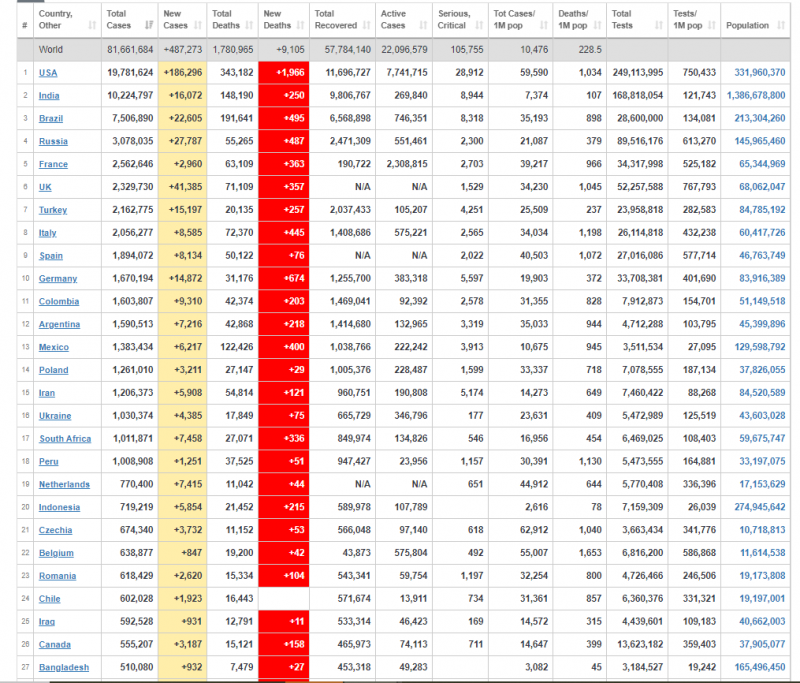Open the Romania country link
The height and width of the screenshot is (683, 800).
[x=57, y=576]
